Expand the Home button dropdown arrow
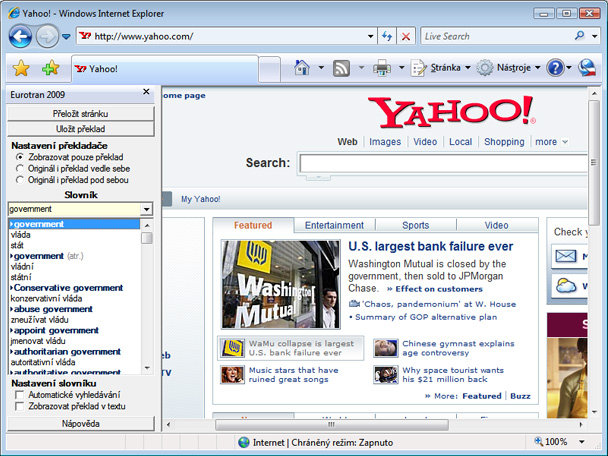The width and height of the screenshot is (608, 456). point(321,68)
